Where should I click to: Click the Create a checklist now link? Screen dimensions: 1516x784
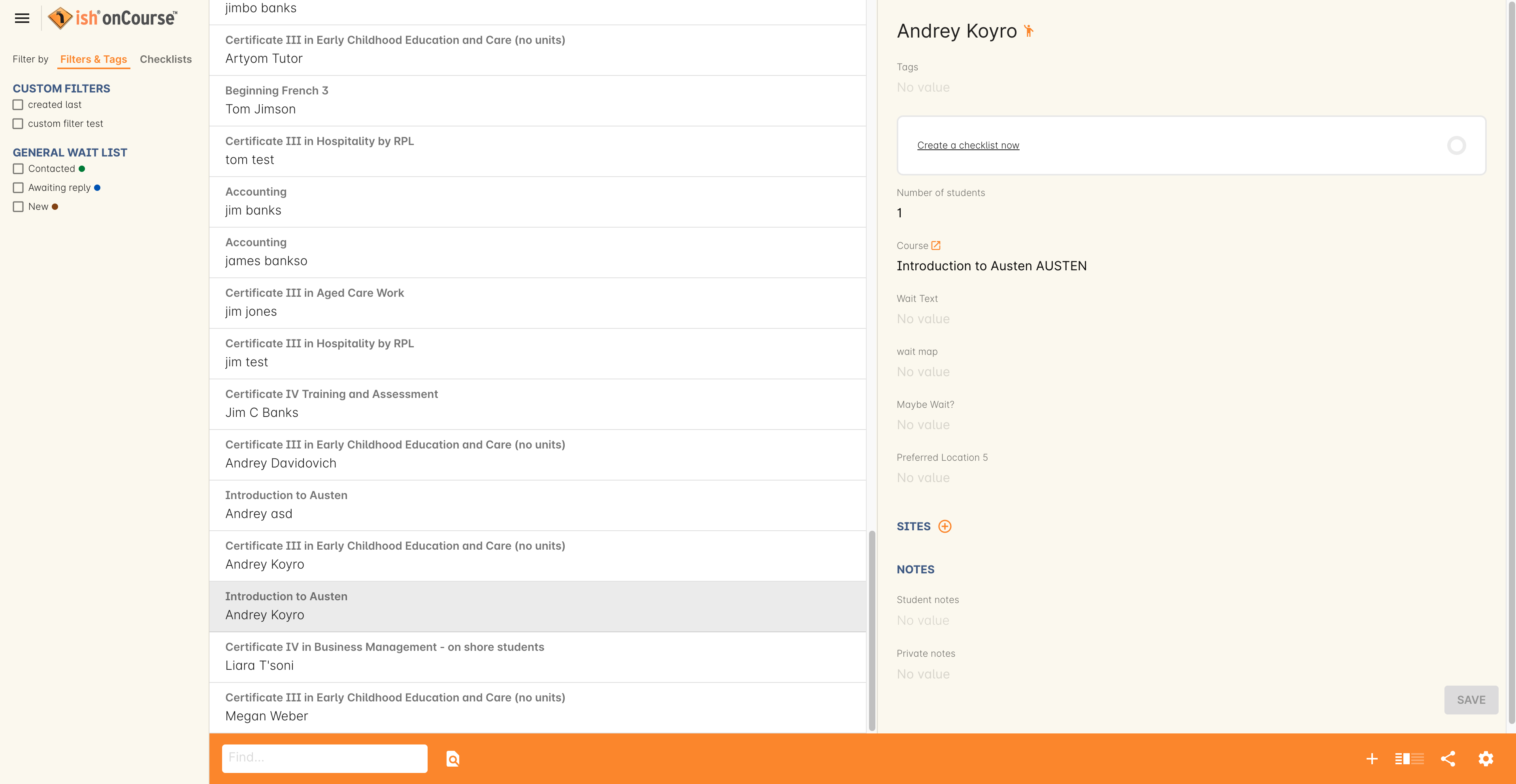tap(967, 145)
